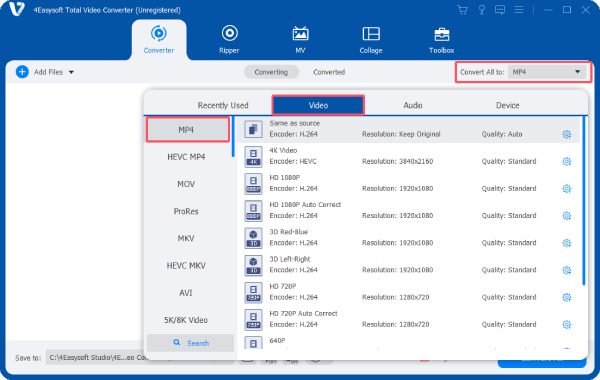
Task: Choose AVI format
Action: pos(186,293)
